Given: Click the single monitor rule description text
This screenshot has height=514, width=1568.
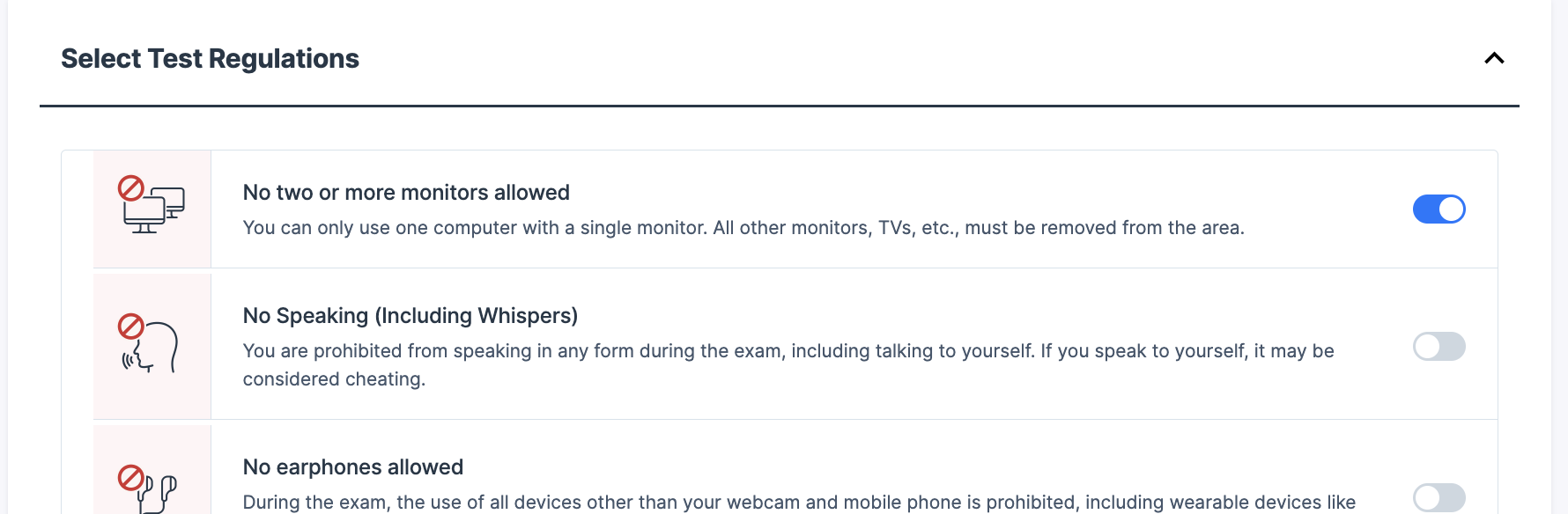Looking at the screenshot, I should click(743, 228).
